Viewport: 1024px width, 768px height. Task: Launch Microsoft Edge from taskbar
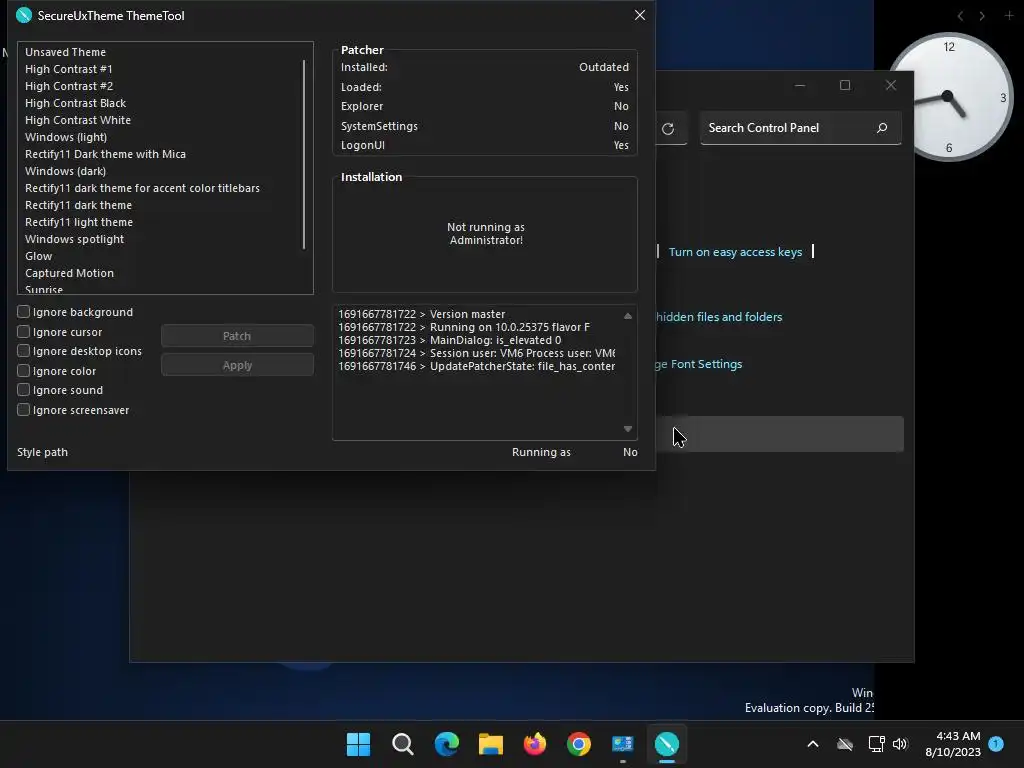[447, 744]
